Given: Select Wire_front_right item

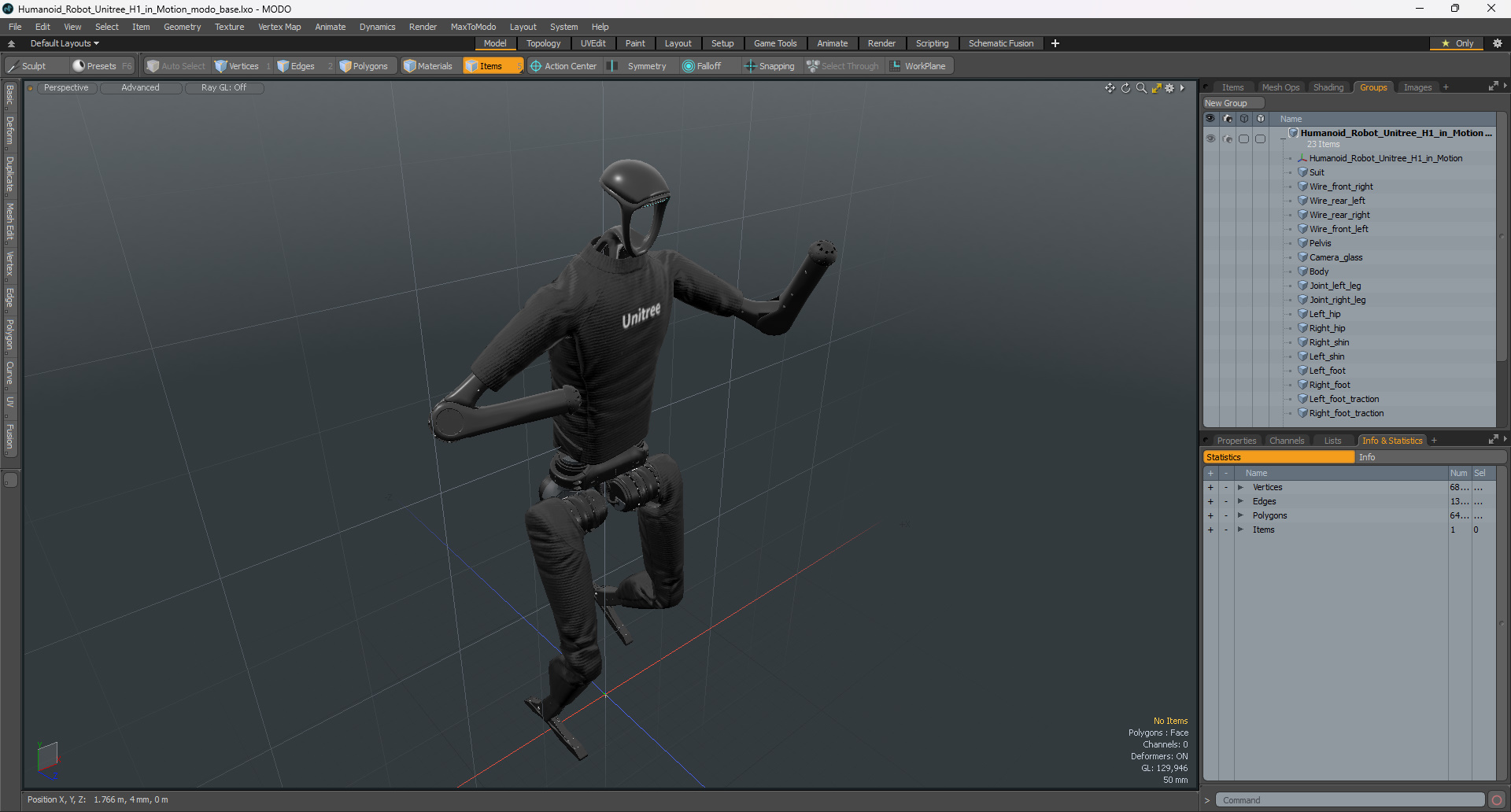Looking at the screenshot, I should [x=1341, y=186].
